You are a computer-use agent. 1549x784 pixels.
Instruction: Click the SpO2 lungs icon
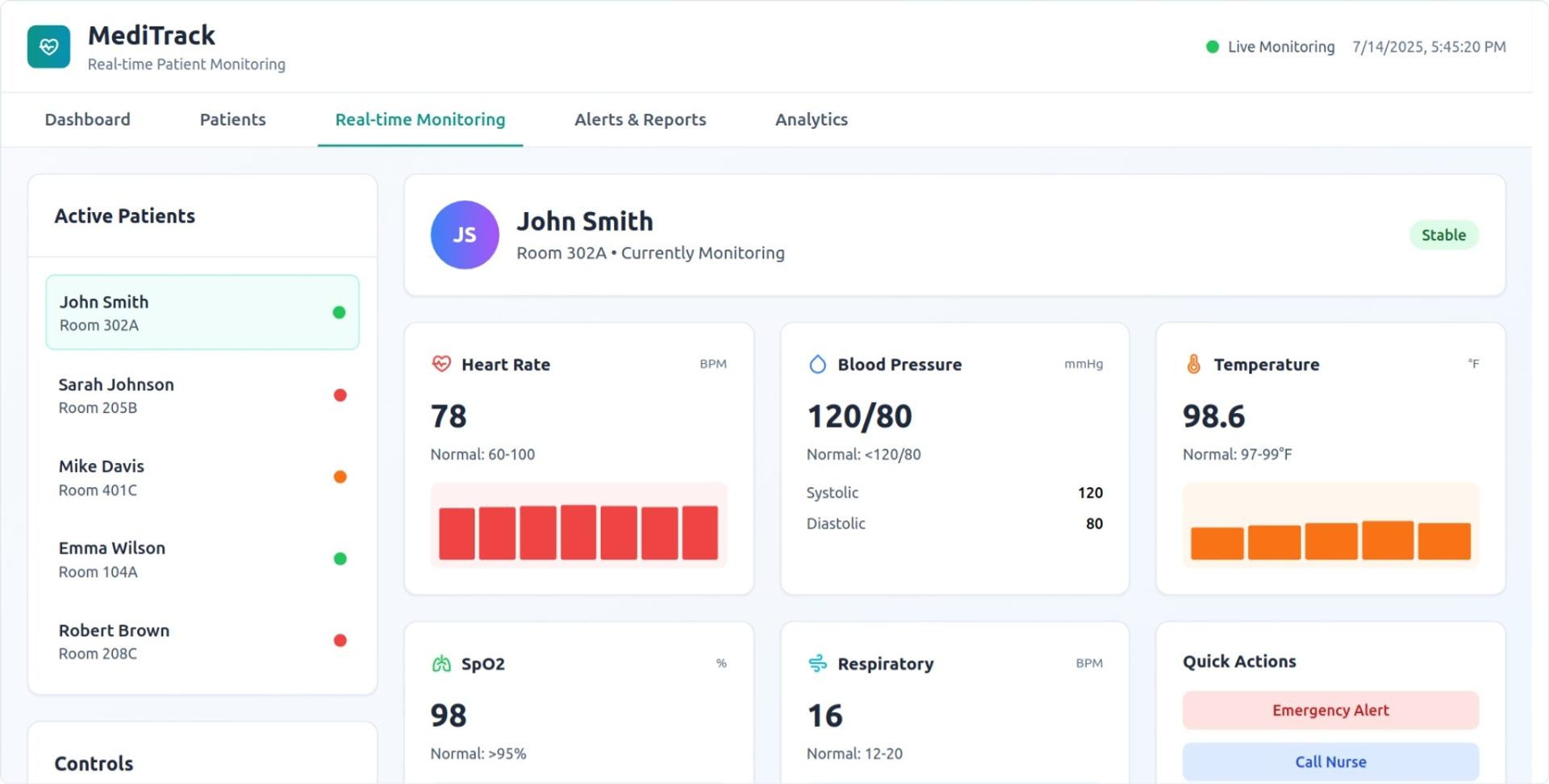click(441, 664)
